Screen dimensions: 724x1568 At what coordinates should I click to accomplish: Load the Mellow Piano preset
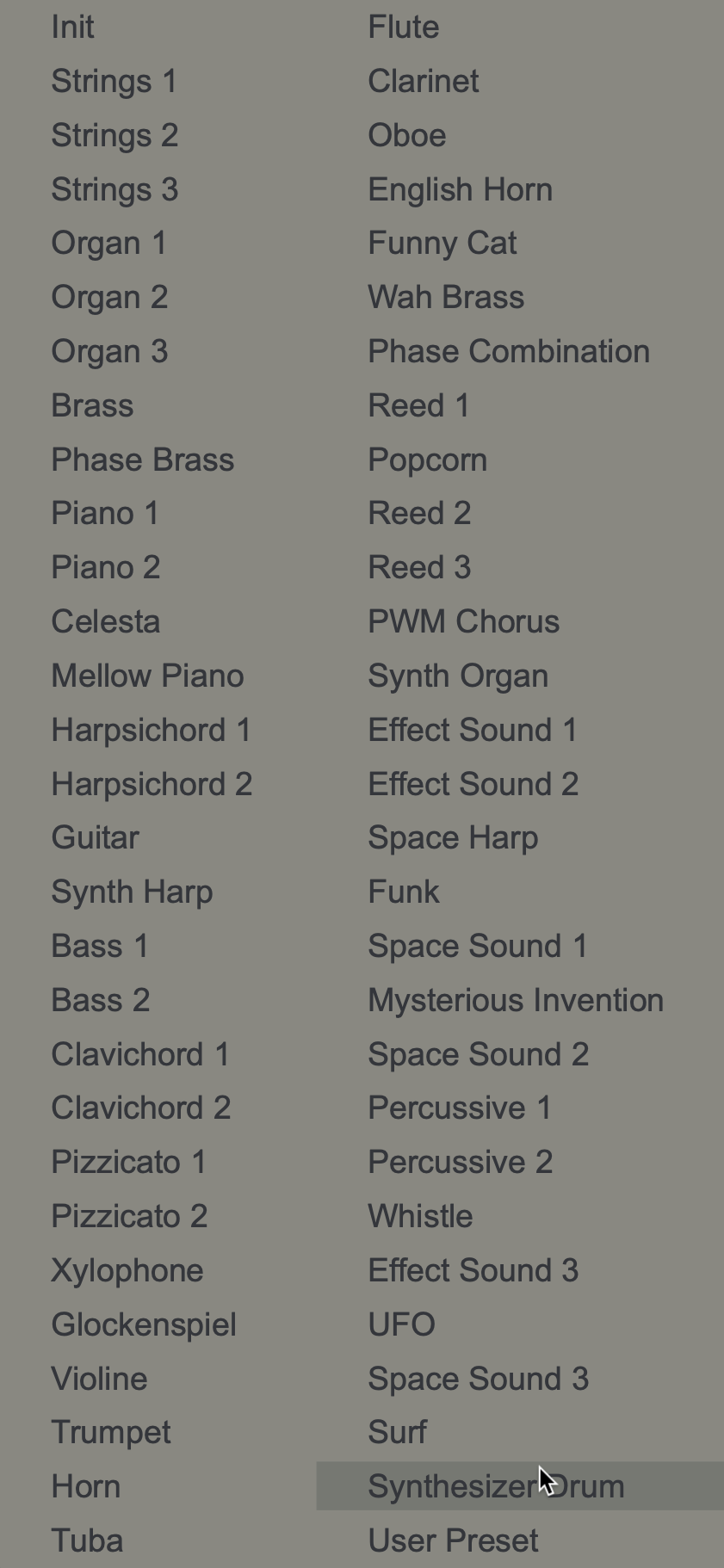pyautogui.click(x=147, y=676)
